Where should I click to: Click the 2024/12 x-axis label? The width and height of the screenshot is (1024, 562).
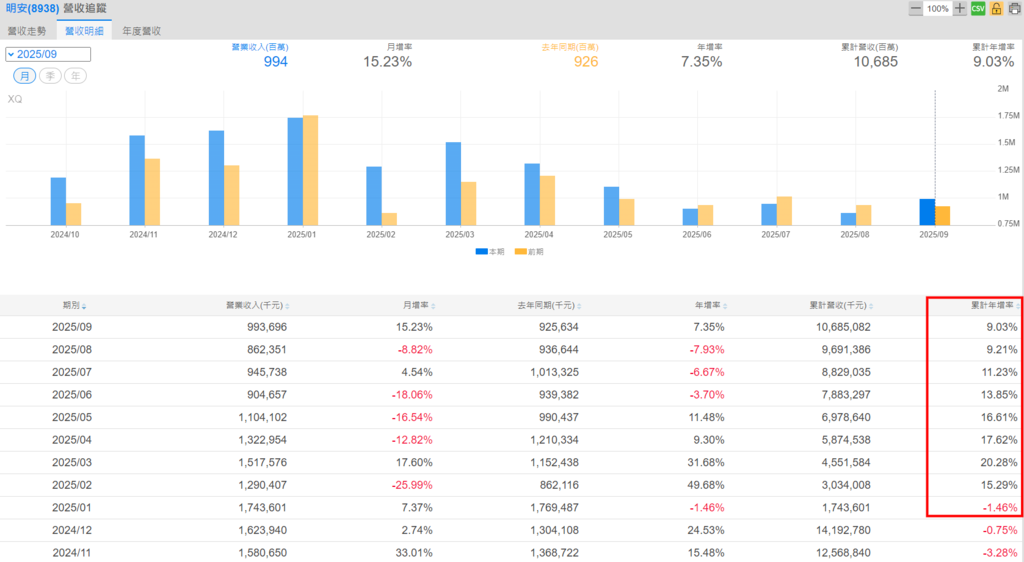[x=223, y=234]
